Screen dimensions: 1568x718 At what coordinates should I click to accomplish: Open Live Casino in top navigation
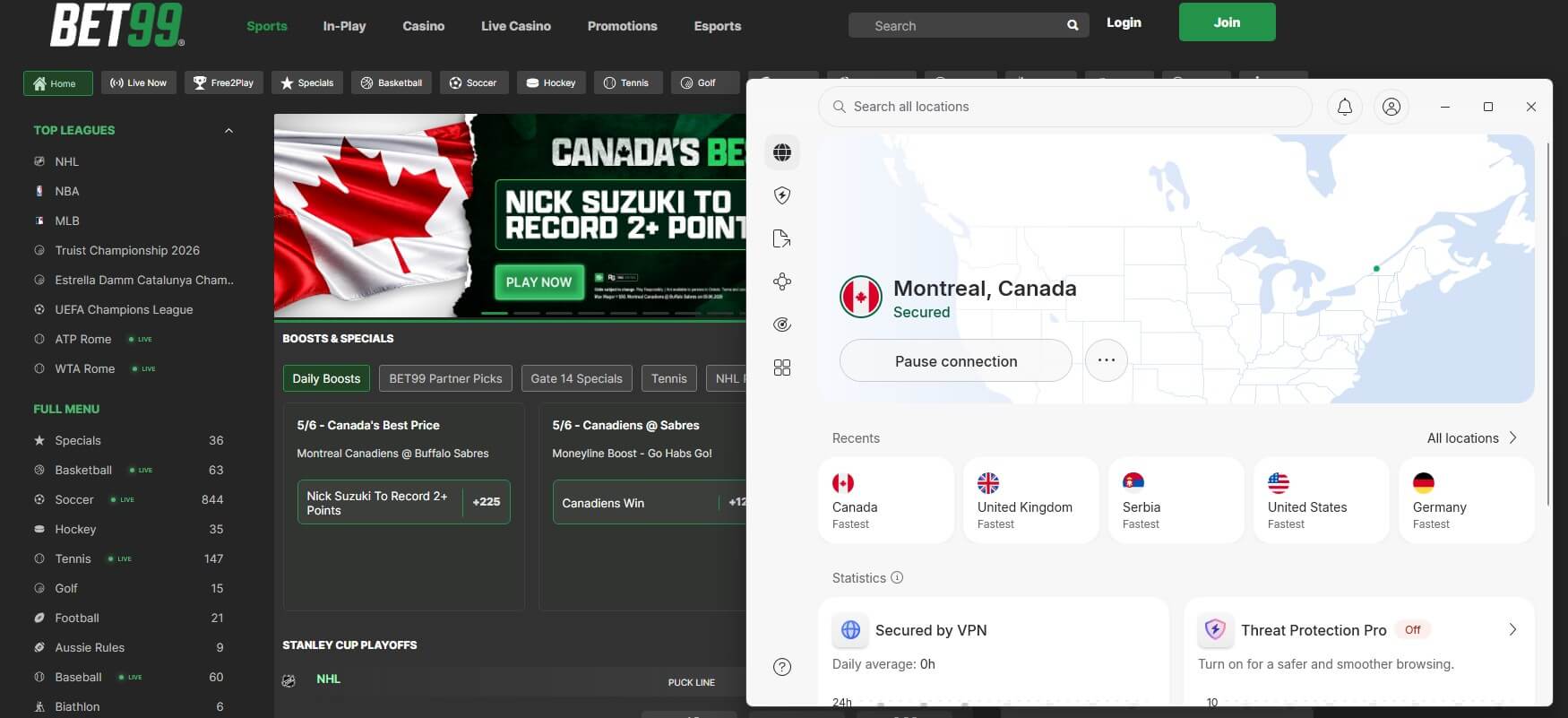pyautogui.click(x=516, y=26)
